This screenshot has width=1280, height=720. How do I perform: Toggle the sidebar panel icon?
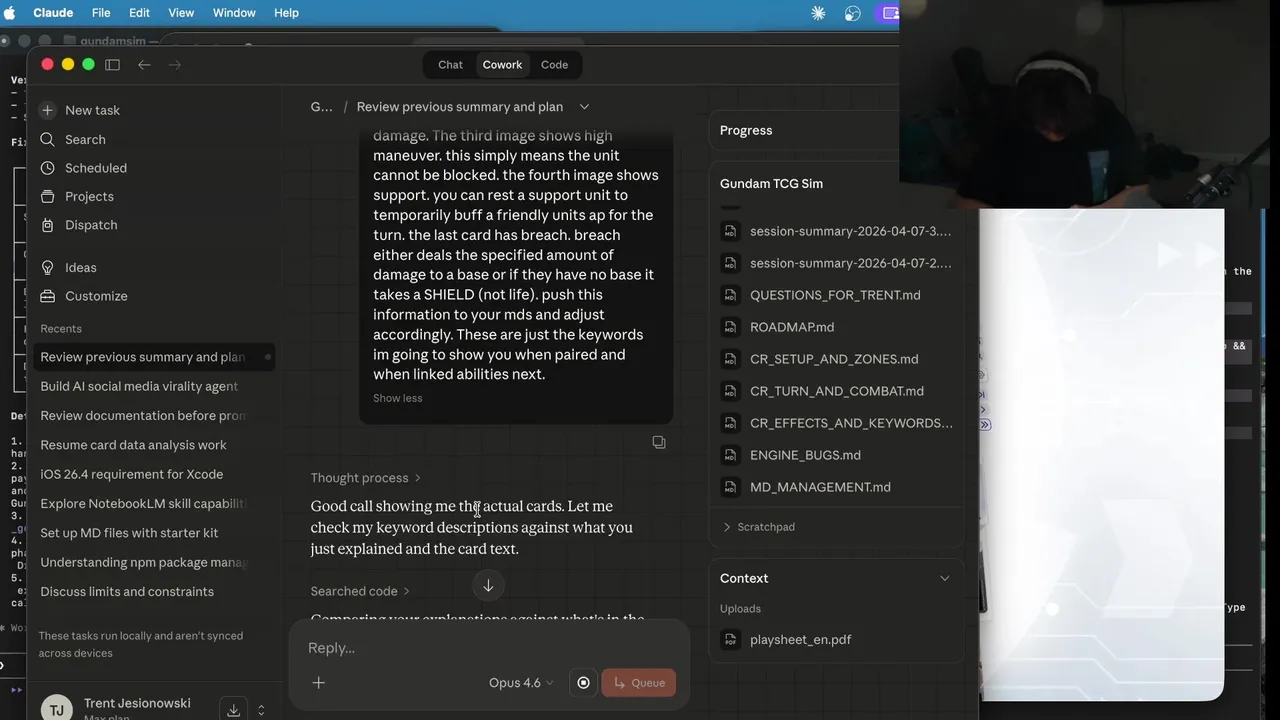tap(112, 64)
